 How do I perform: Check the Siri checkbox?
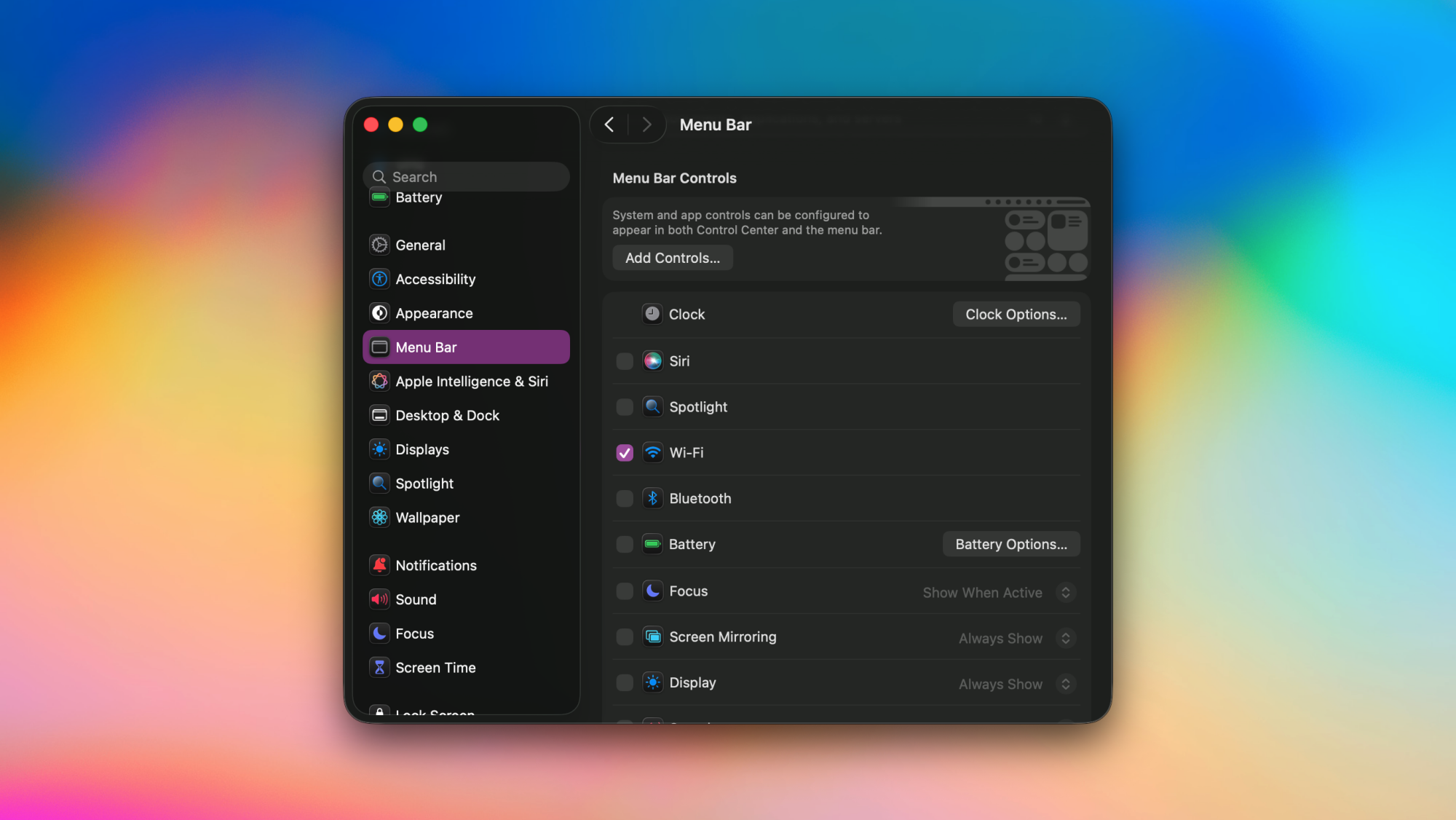pyautogui.click(x=625, y=361)
